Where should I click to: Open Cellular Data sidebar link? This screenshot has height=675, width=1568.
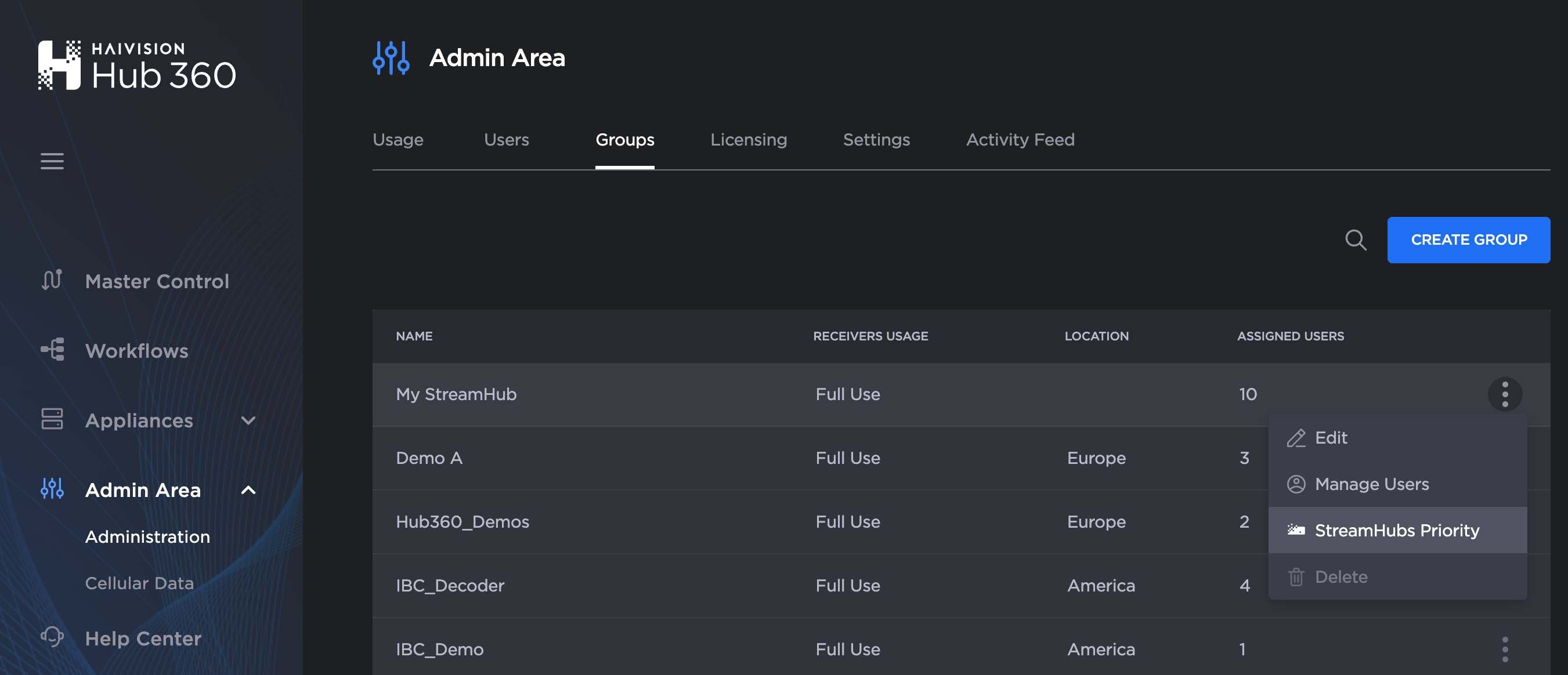pos(139,583)
